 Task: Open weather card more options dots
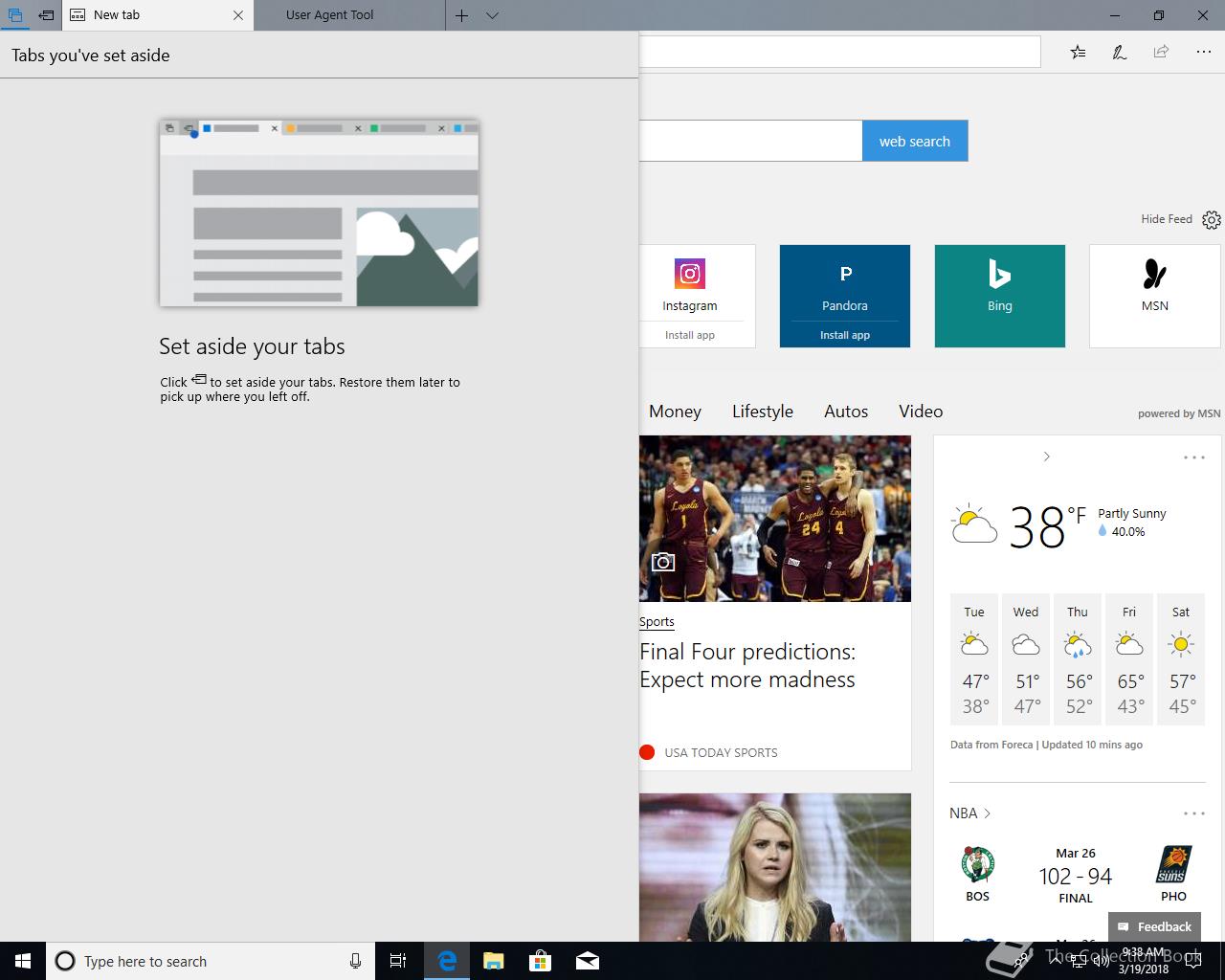1193,457
